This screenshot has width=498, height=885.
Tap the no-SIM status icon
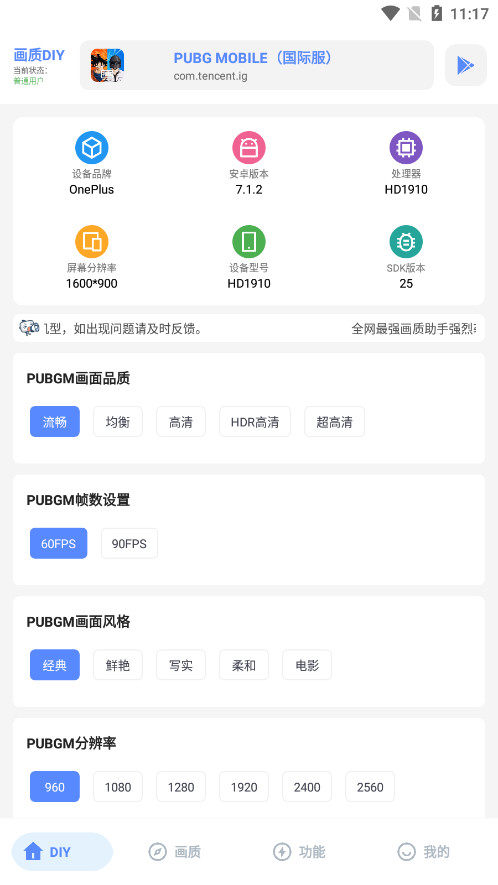(414, 13)
